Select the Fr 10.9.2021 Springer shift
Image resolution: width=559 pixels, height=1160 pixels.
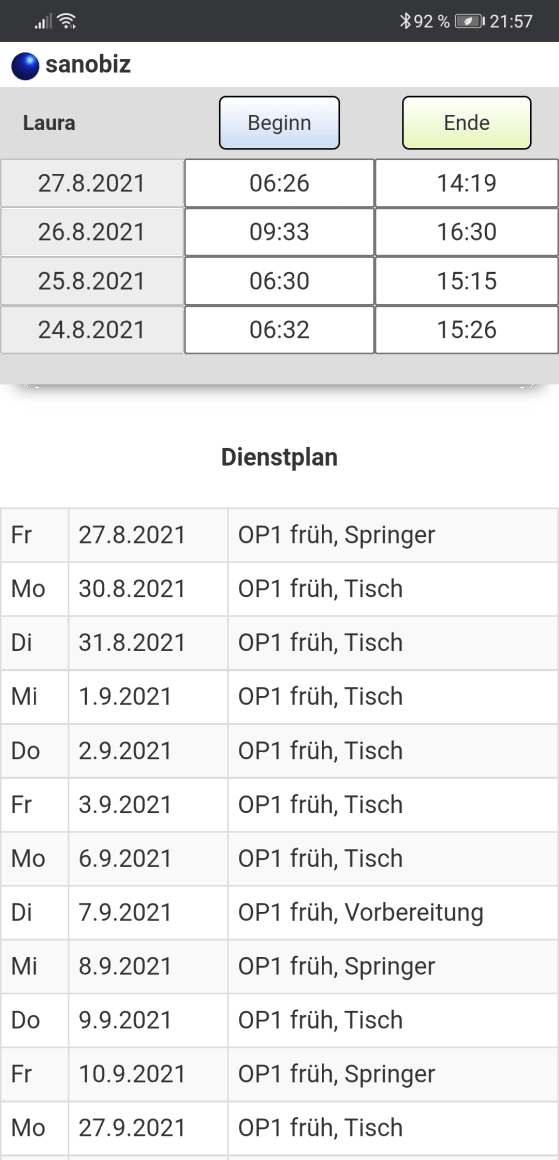coord(280,1073)
